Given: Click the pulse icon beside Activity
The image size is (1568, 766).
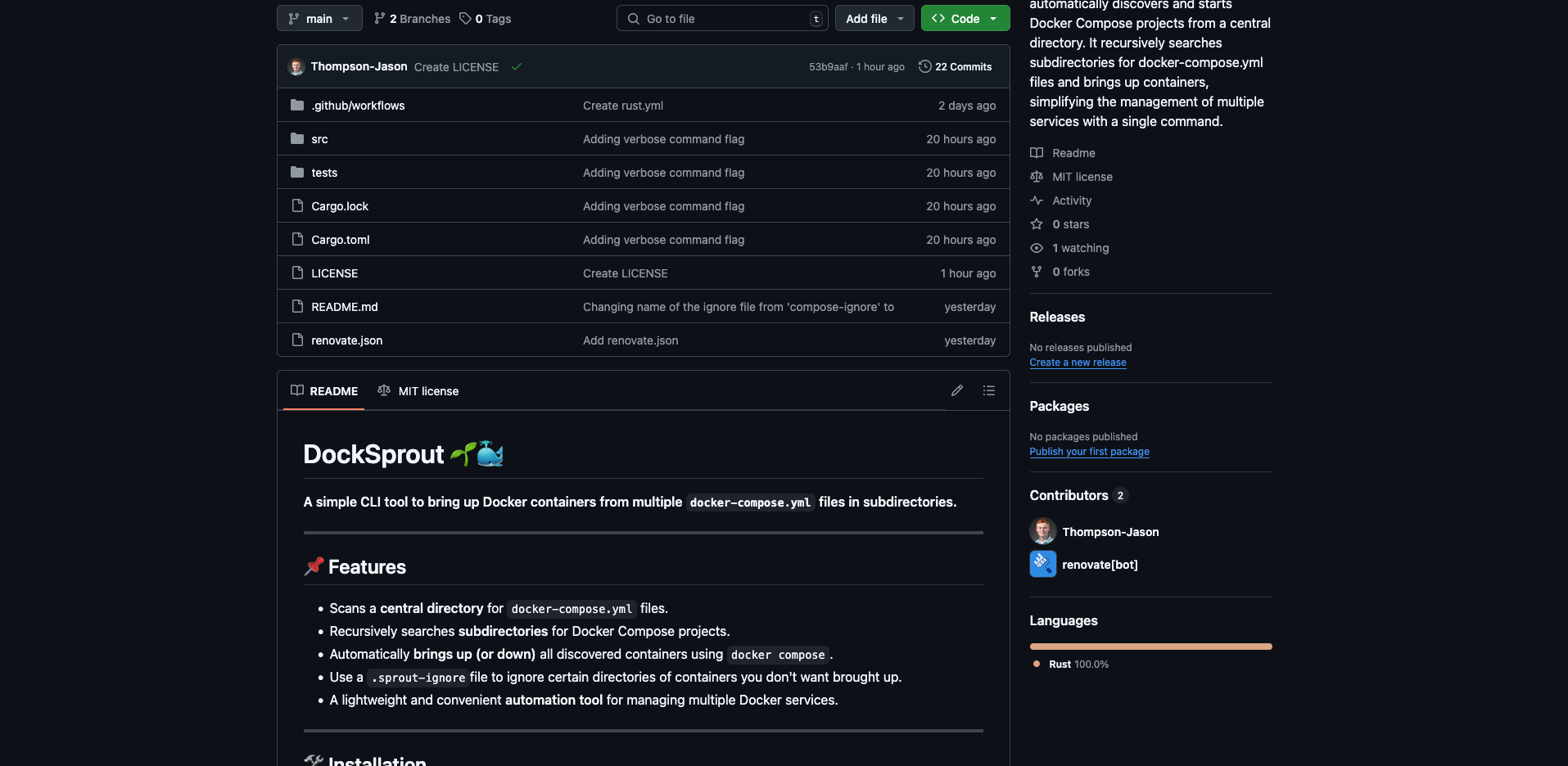Looking at the screenshot, I should (x=1037, y=201).
